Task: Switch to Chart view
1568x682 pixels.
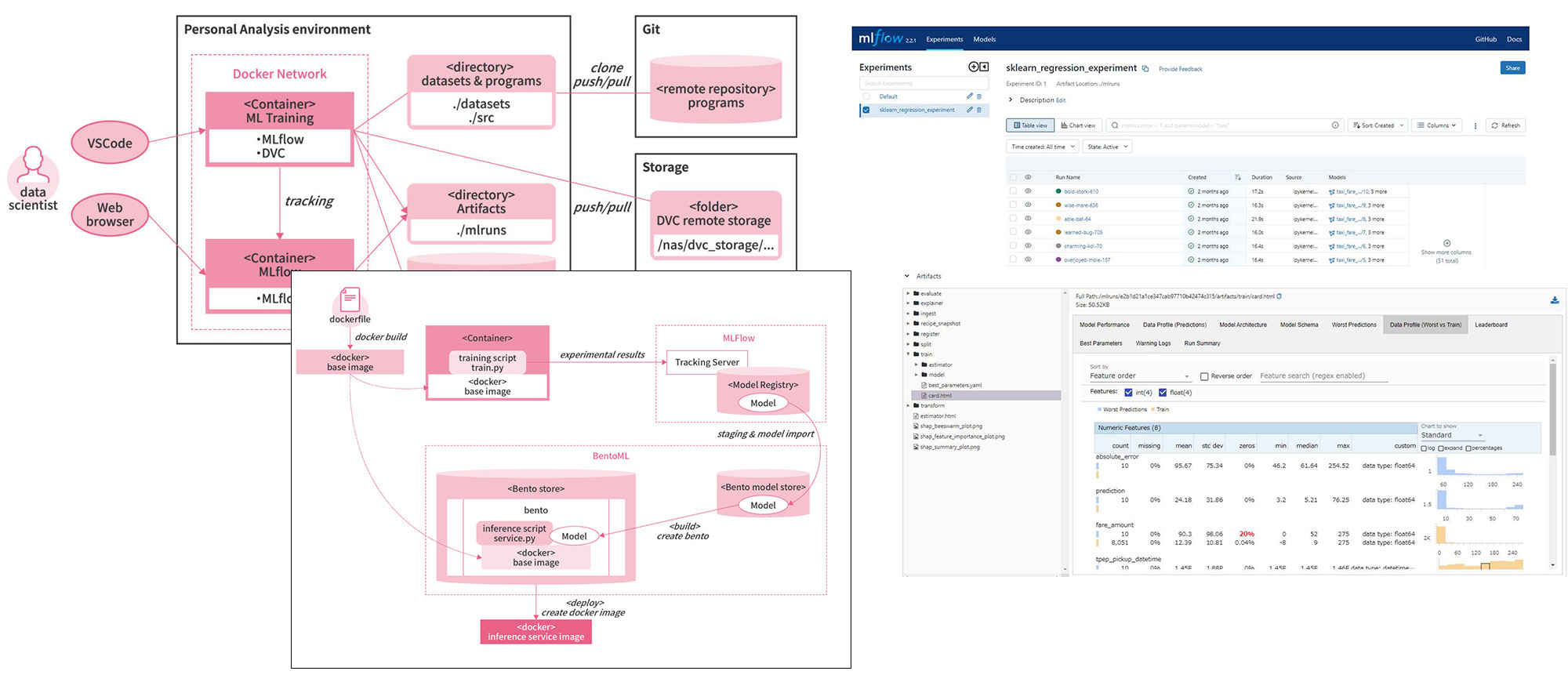Action: tap(1078, 125)
